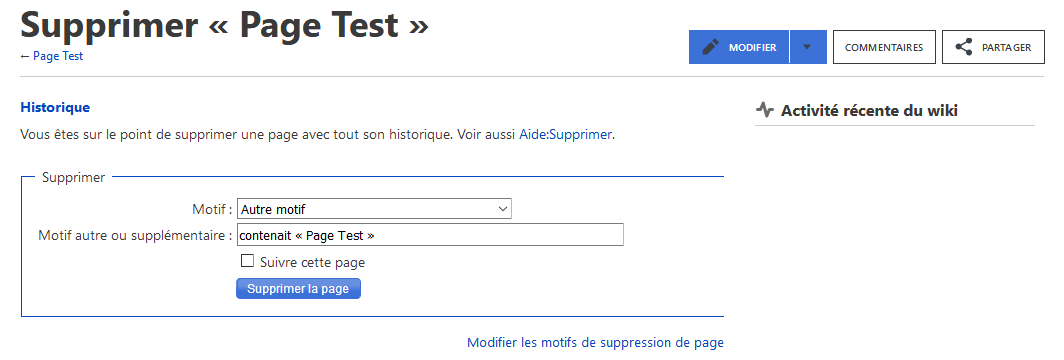The height and width of the screenshot is (360, 1064).
Task: Open the Historique link
Action: (55, 107)
